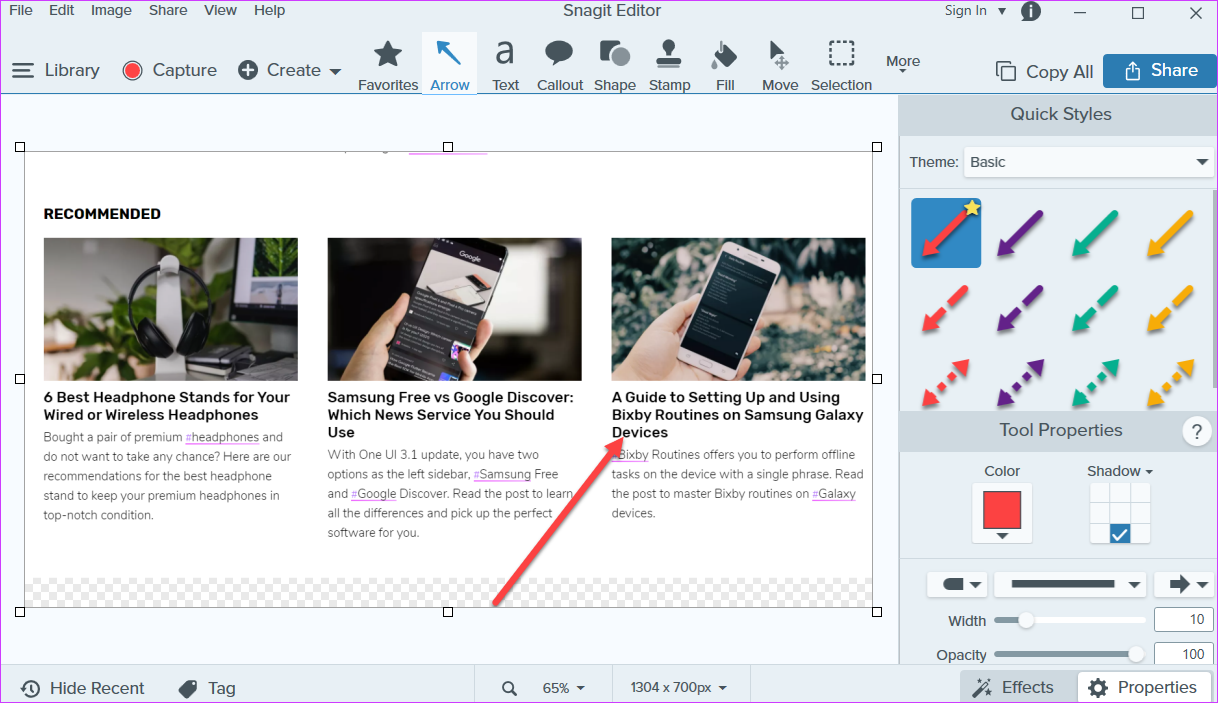The width and height of the screenshot is (1218, 703).
Task: Select the Text tool
Action: [505, 66]
